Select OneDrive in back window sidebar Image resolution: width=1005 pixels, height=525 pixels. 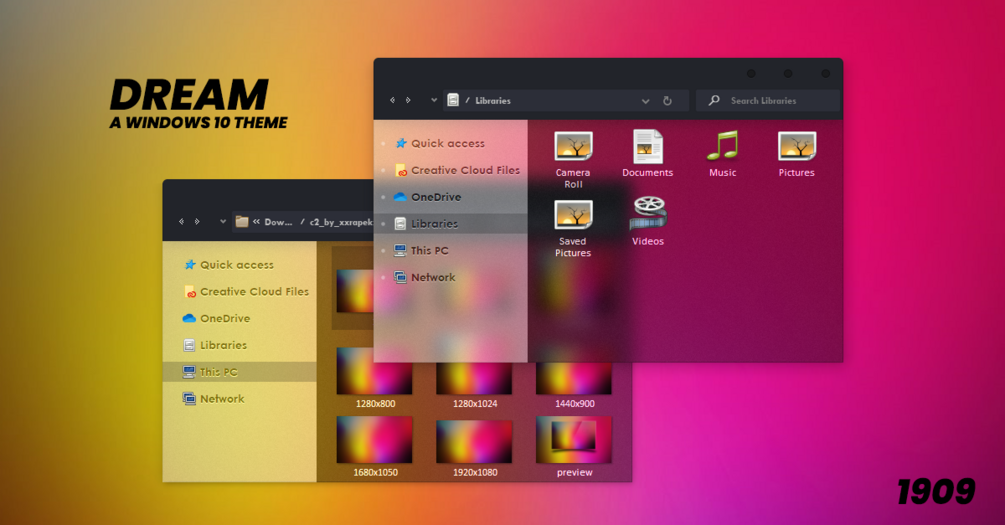(x=240, y=318)
